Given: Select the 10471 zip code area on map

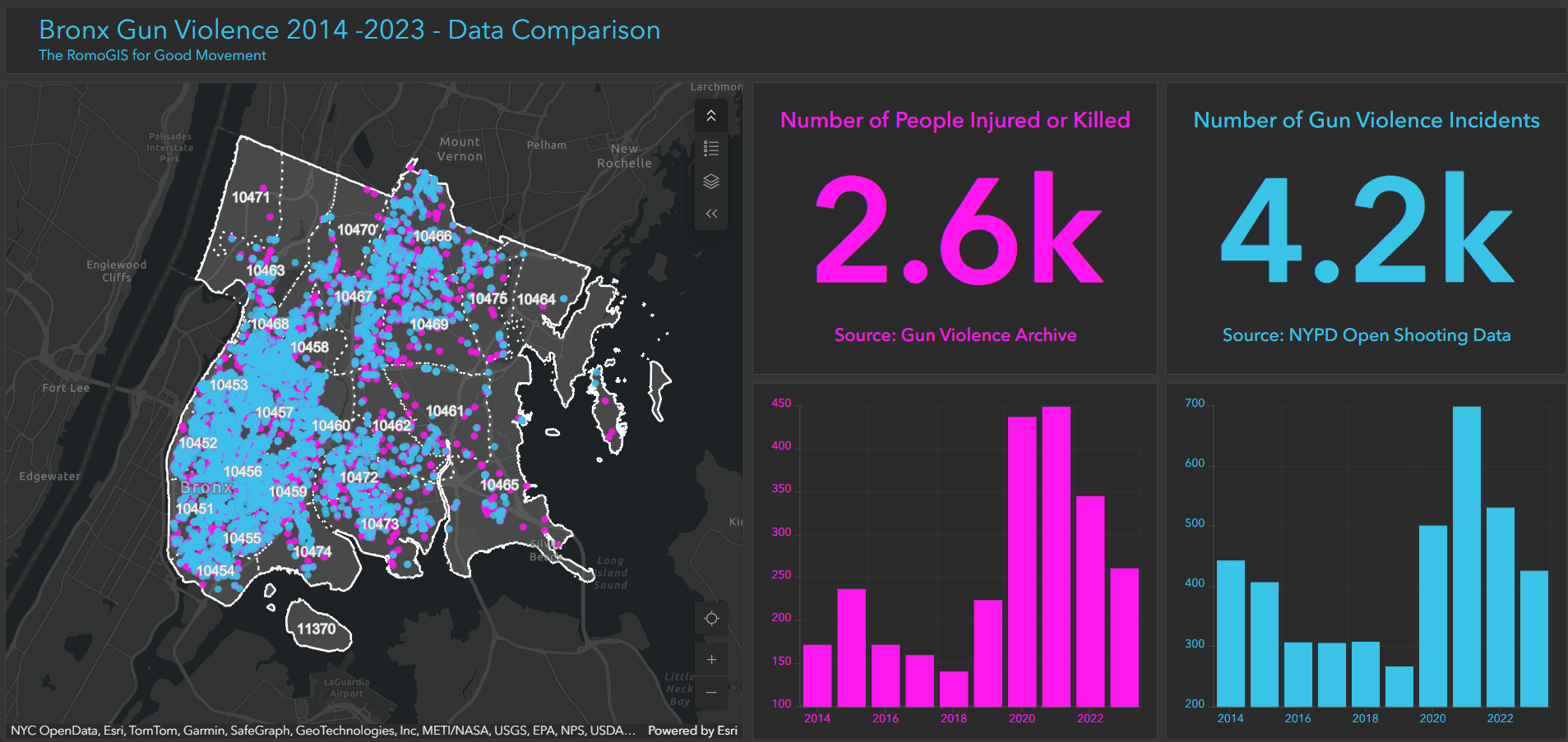Looking at the screenshot, I should [x=251, y=197].
